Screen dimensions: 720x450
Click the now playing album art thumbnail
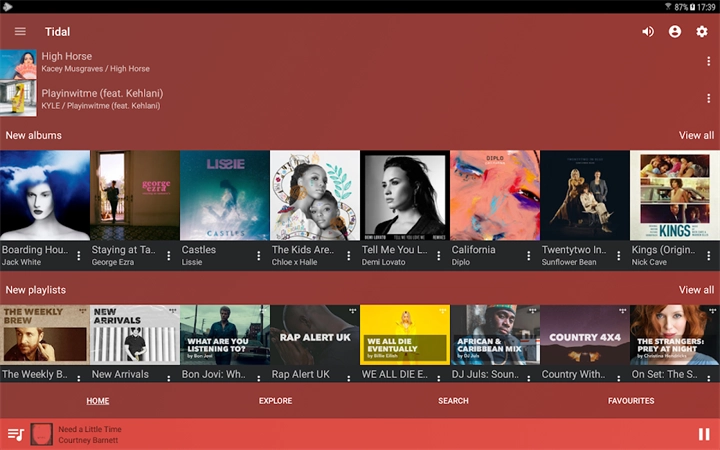42,434
